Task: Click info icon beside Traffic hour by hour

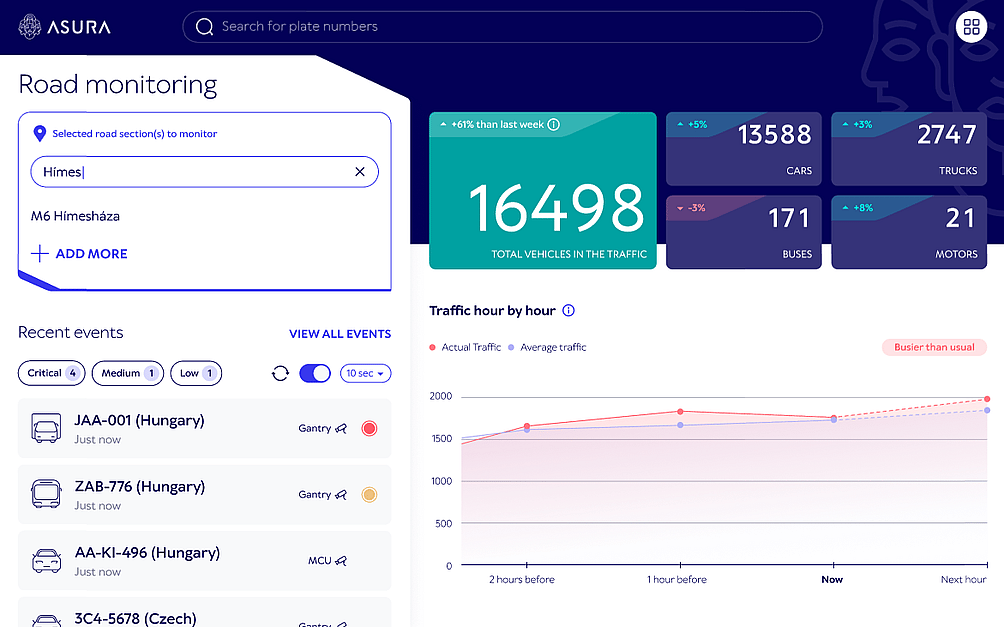Action: tap(568, 311)
